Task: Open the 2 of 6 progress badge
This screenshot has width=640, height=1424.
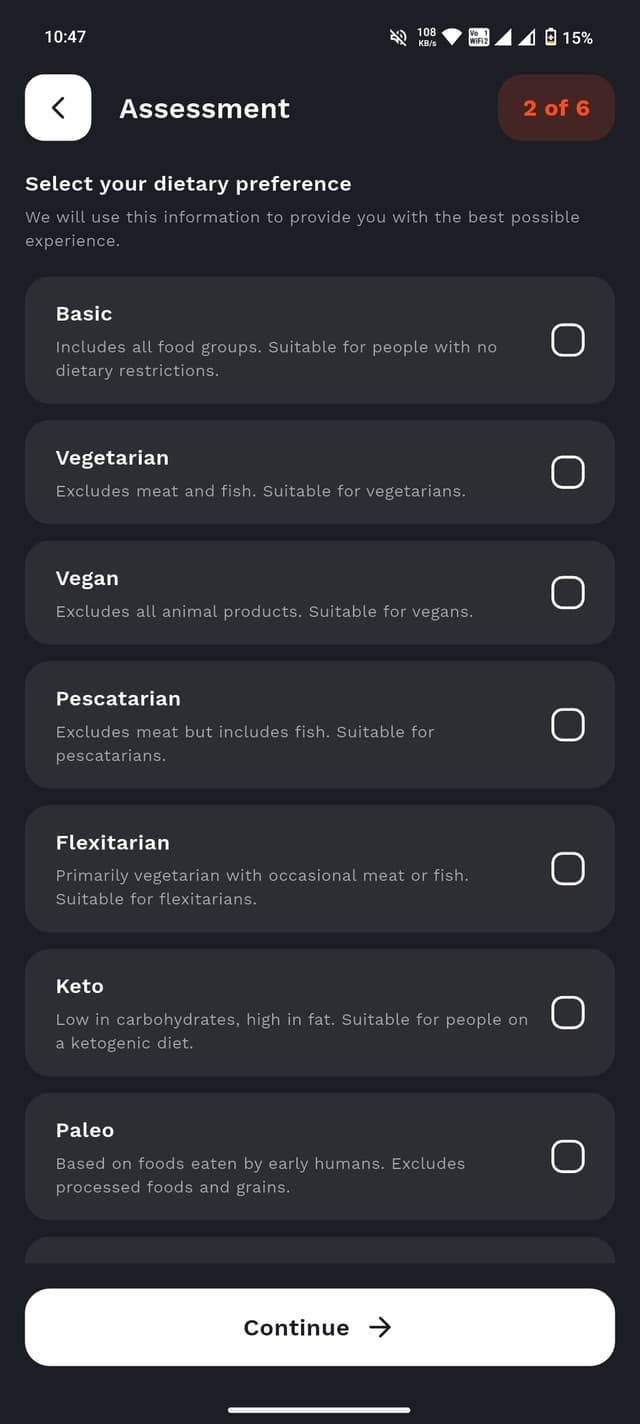Action: [556, 108]
